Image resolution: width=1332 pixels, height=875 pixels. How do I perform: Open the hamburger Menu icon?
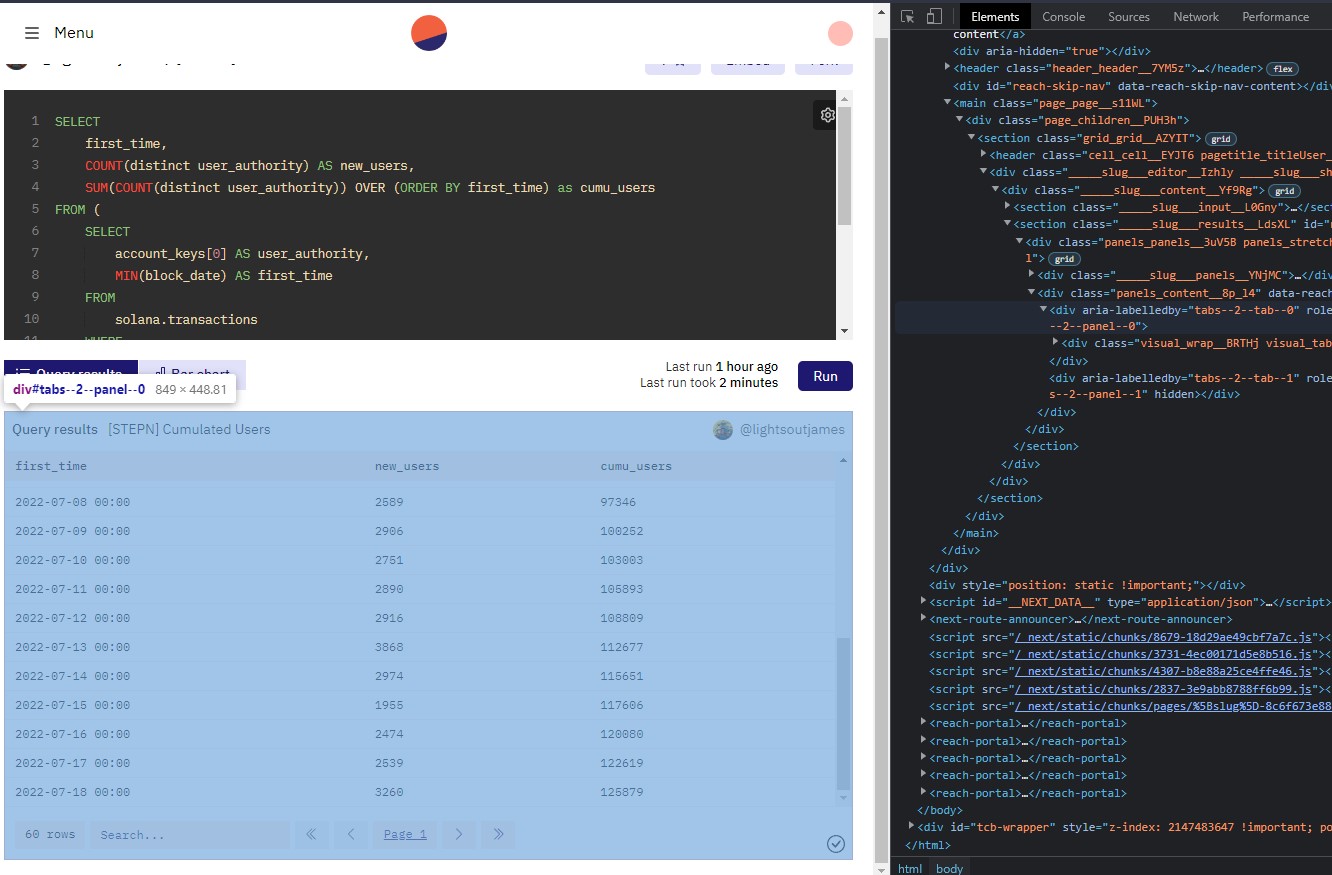tap(32, 33)
